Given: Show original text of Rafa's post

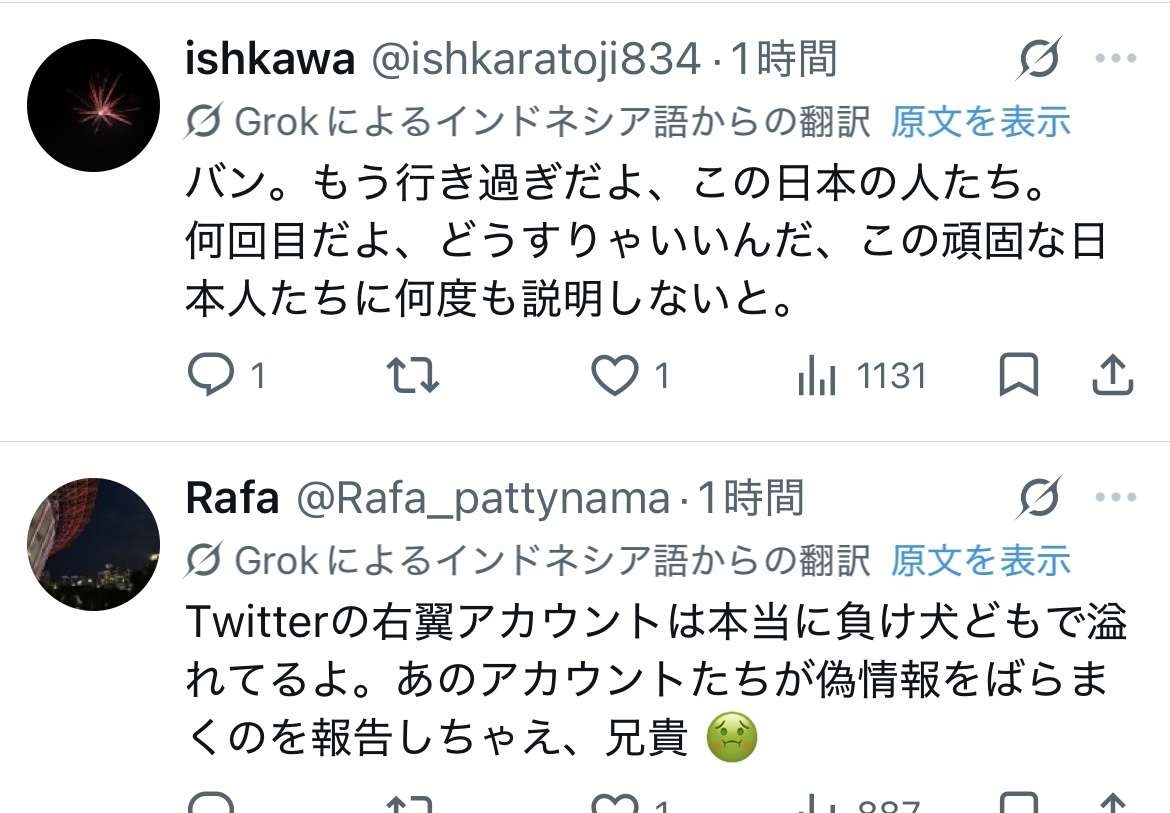Looking at the screenshot, I should coord(980,561).
